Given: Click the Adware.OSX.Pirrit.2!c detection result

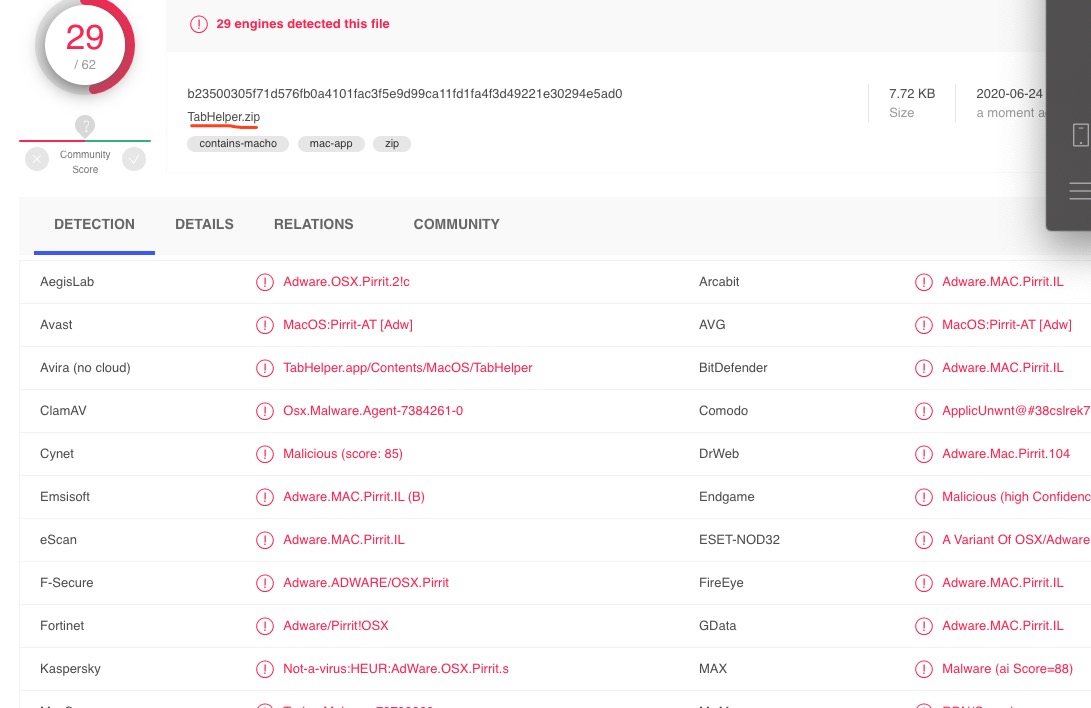Looking at the screenshot, I should [x=346, y=282].
